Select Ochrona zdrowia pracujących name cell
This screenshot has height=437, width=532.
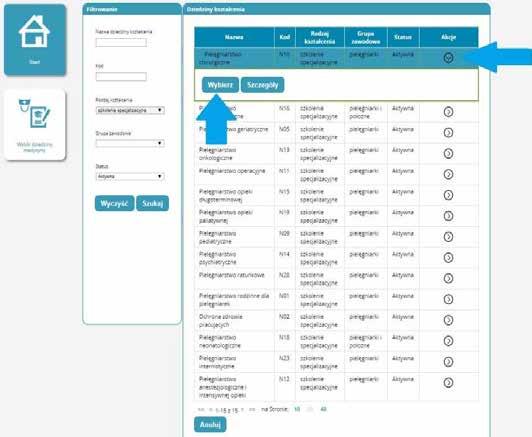coord(234,320)
